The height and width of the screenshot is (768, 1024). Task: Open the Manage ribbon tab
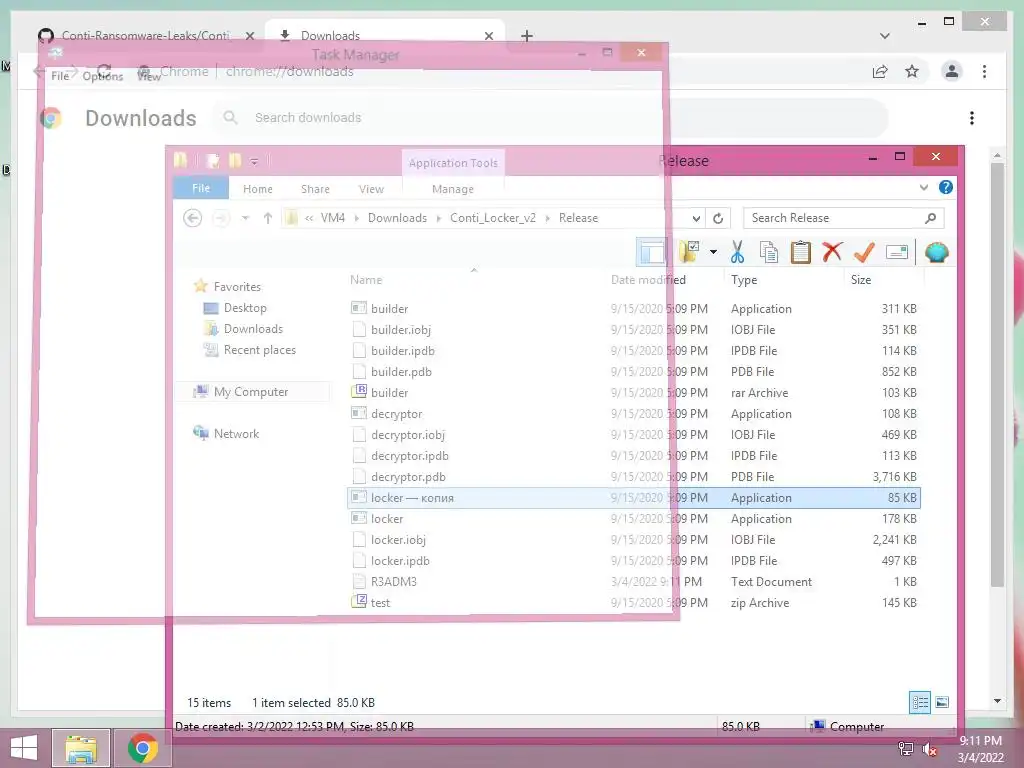[453, 189]
